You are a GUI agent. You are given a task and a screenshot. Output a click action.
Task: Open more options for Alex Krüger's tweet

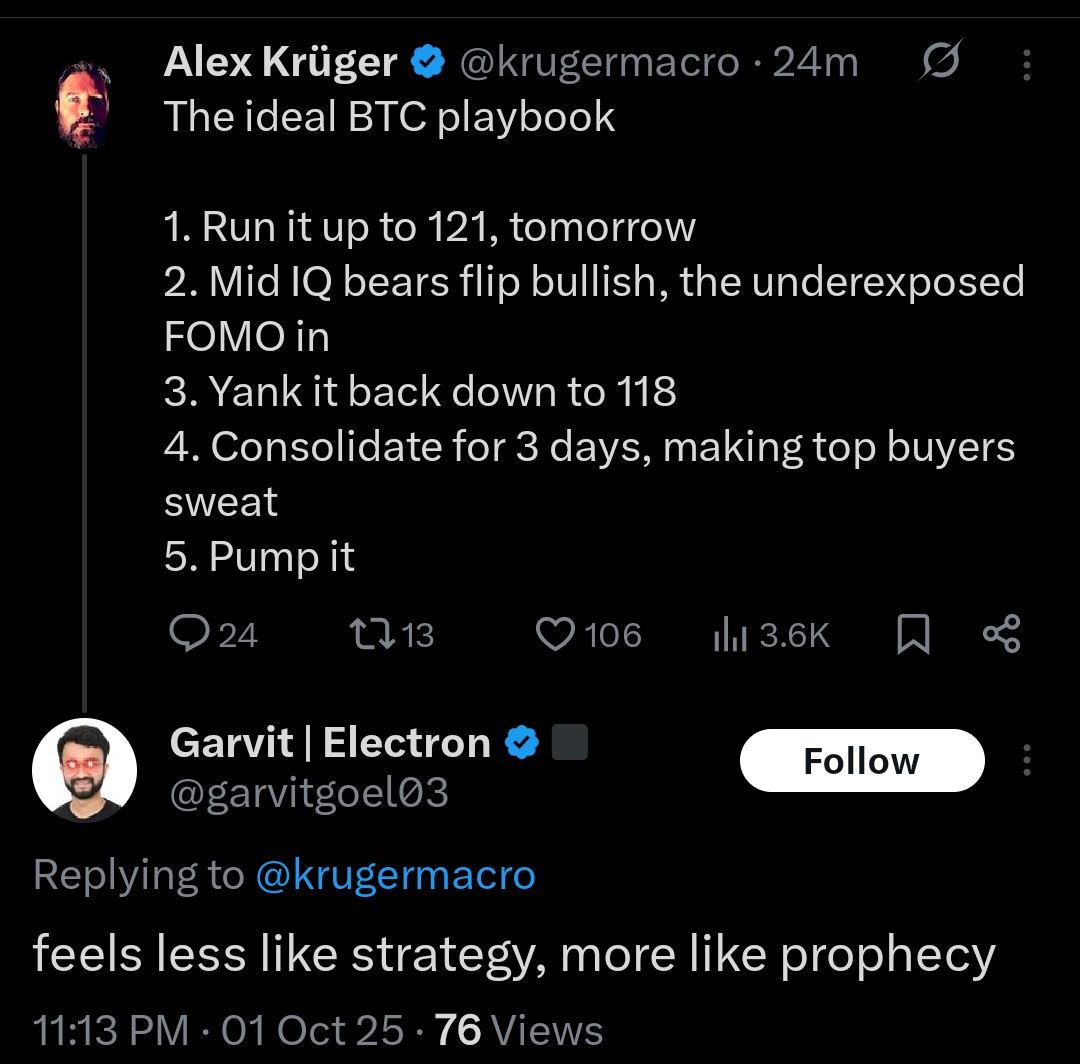(x=1026, y=66)
